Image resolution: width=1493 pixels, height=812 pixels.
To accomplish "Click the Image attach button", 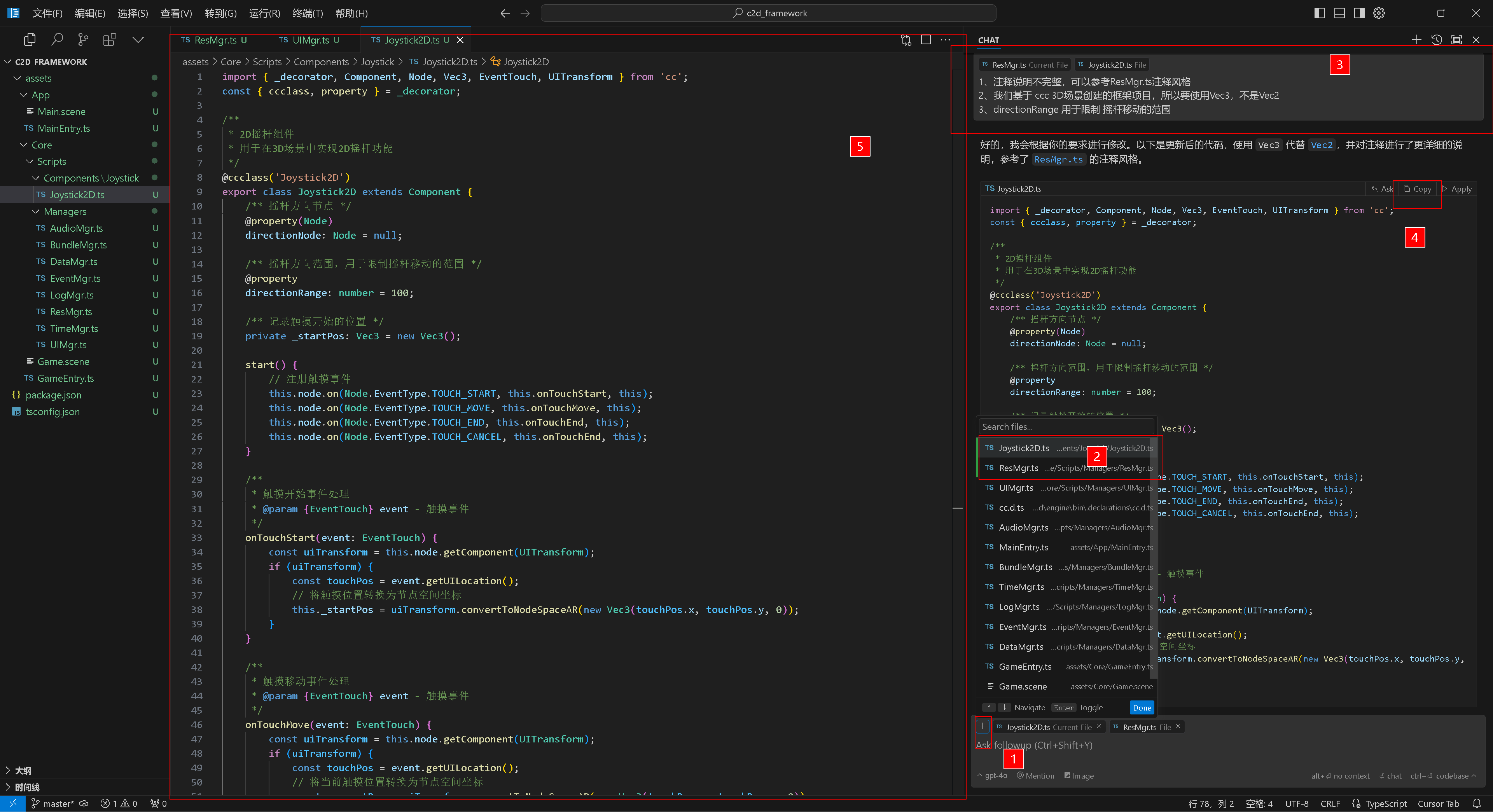I will pos(1079,775).
